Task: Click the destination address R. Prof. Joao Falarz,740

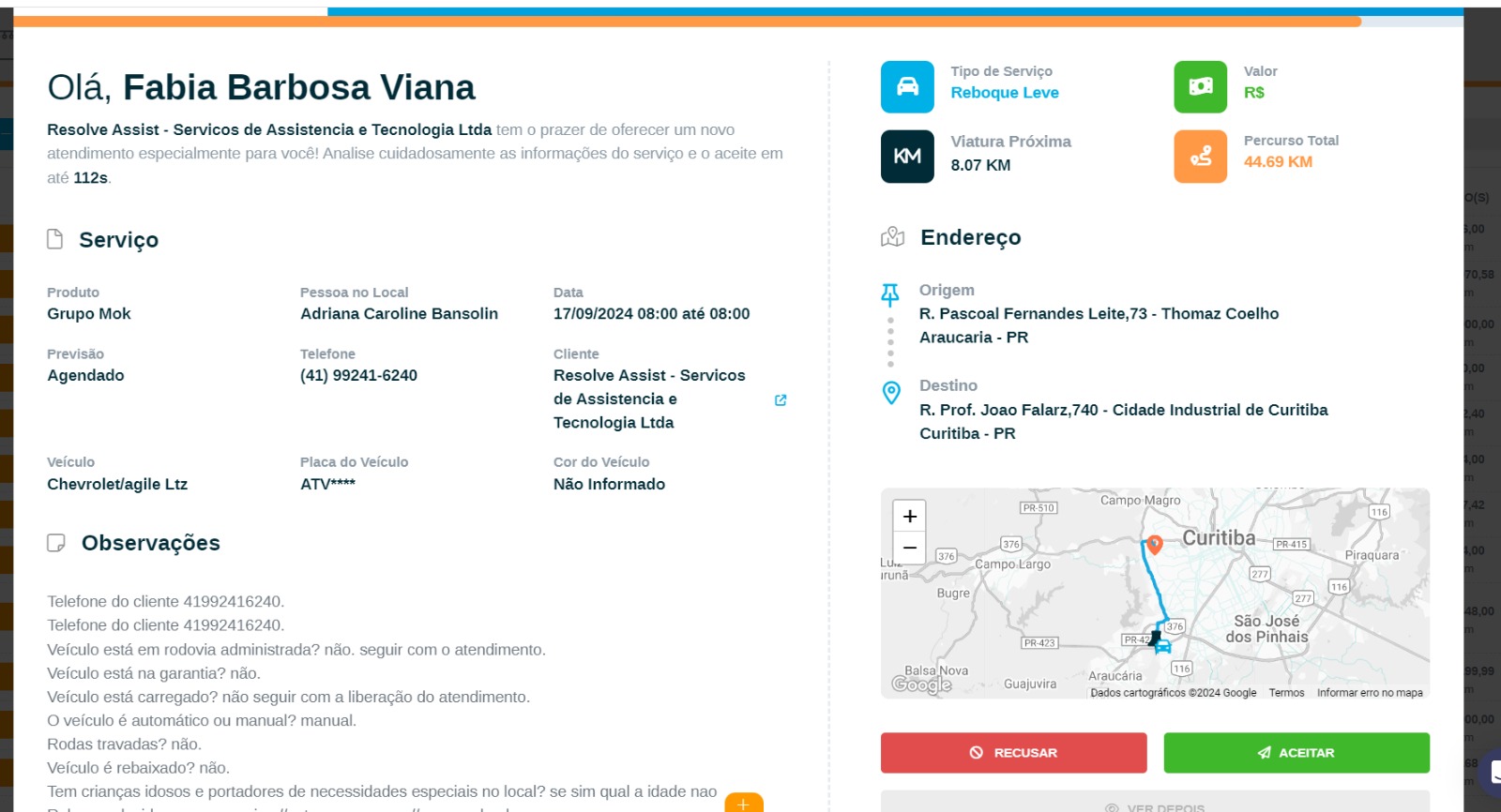Action: pos(1123,422)
